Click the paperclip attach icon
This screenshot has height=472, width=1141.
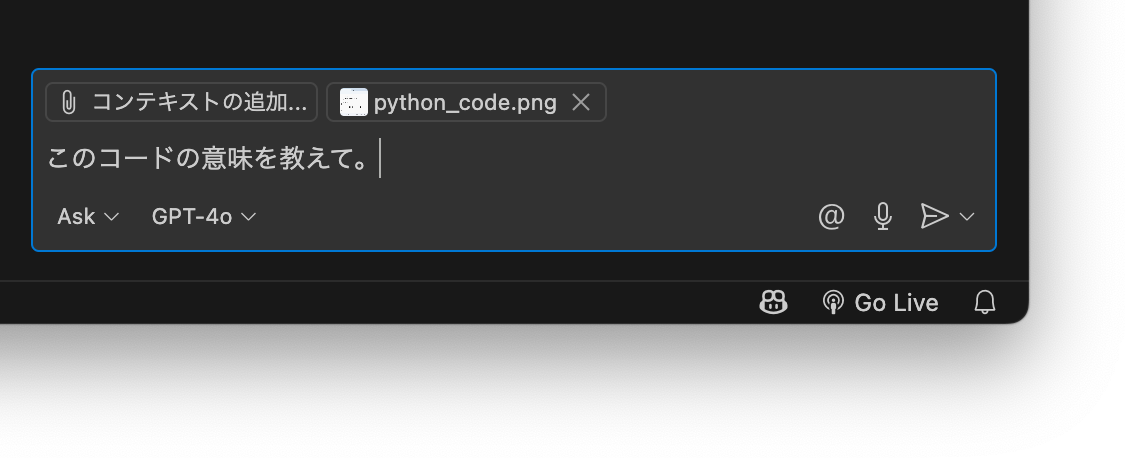coord(68,103)
